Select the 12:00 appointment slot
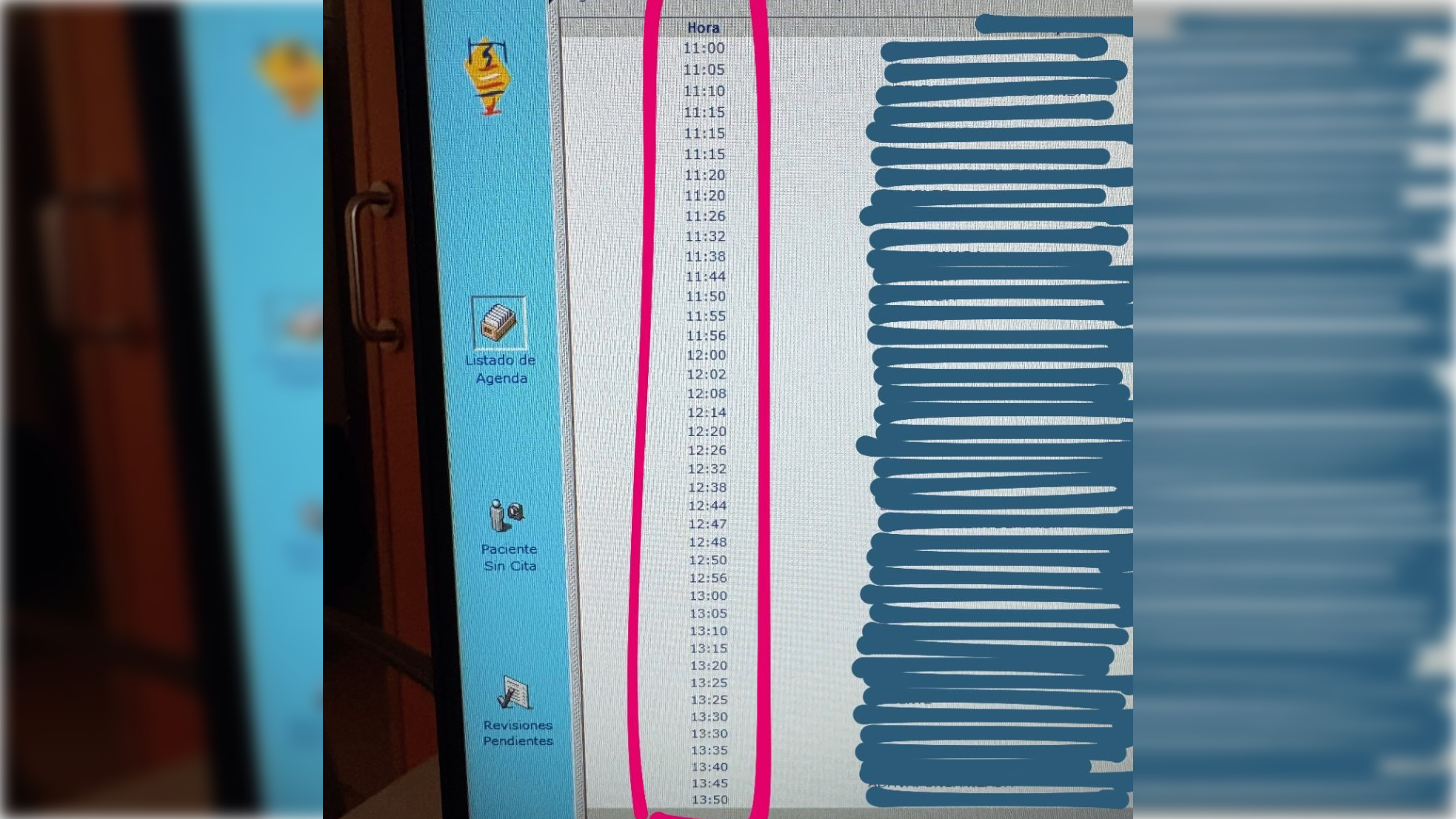 click(x=704, y=355)
